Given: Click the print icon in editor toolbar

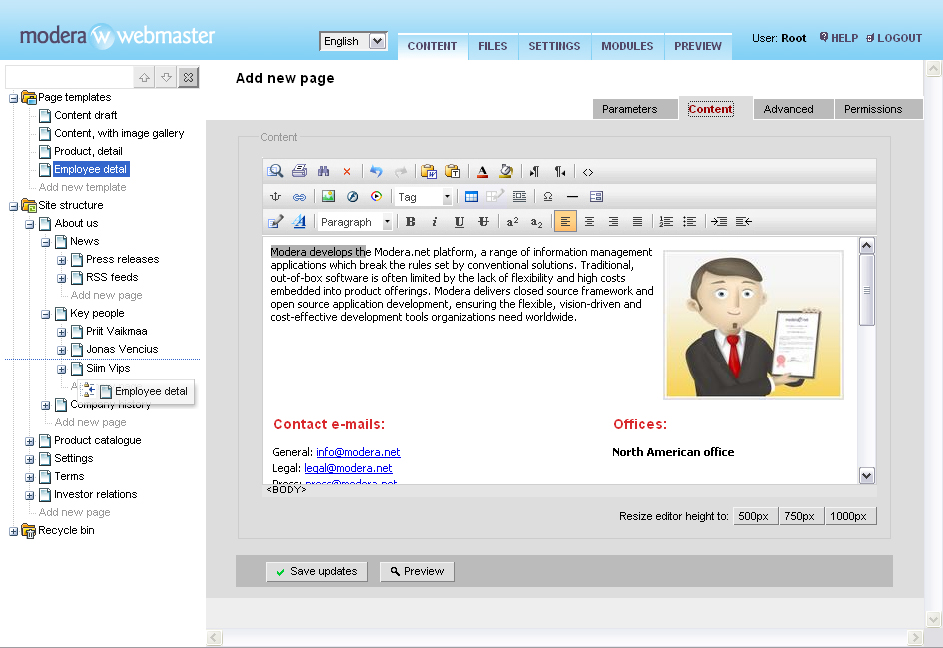Looking at the screenshot, I should [299, 171].
